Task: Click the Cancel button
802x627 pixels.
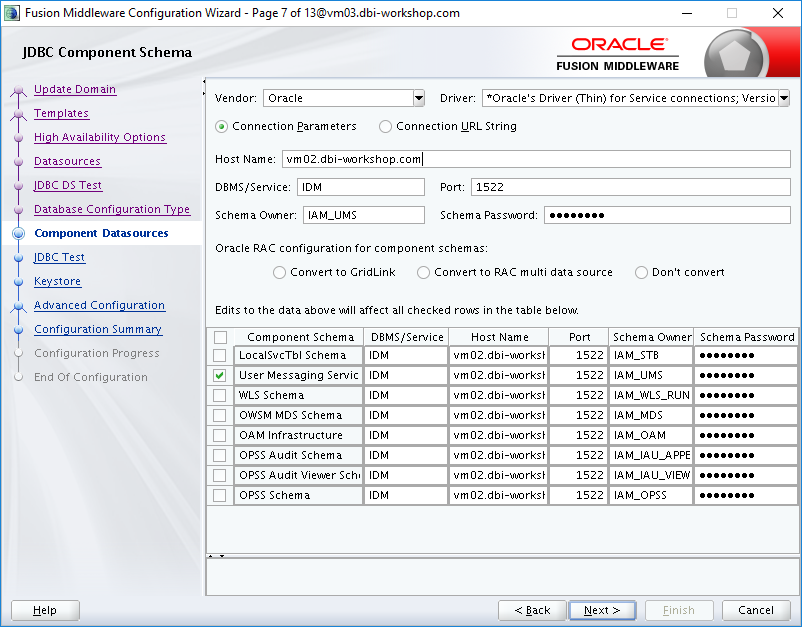Action: [756, 611]
